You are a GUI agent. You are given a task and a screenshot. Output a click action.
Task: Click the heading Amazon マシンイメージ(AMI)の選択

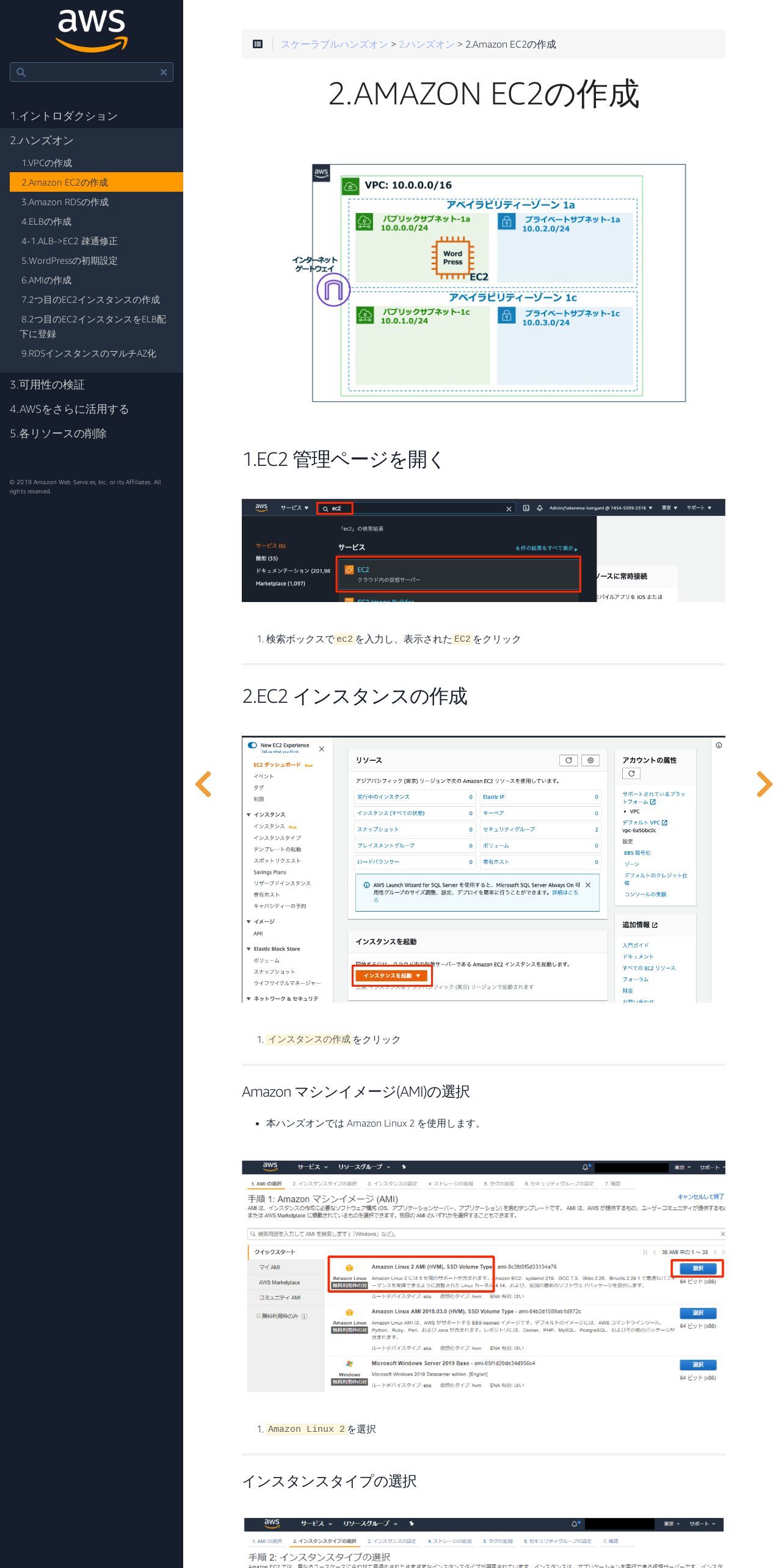[356, 1092]
